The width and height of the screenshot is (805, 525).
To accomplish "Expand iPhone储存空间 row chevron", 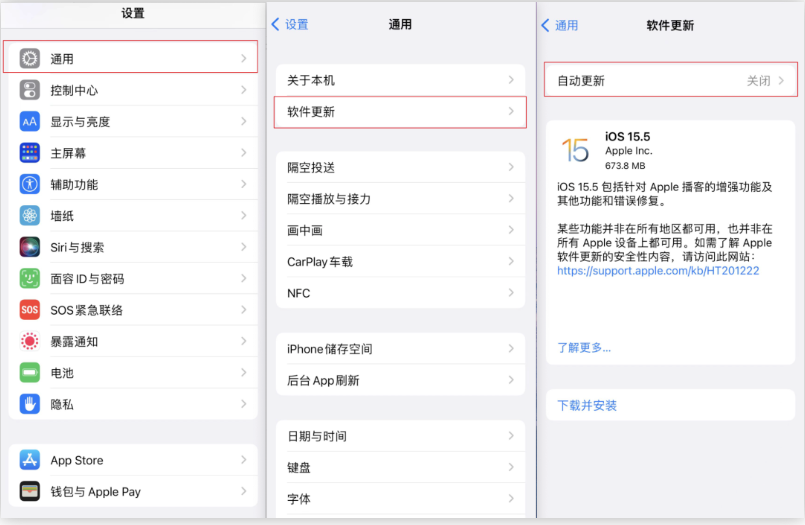I will coord(511,348).
